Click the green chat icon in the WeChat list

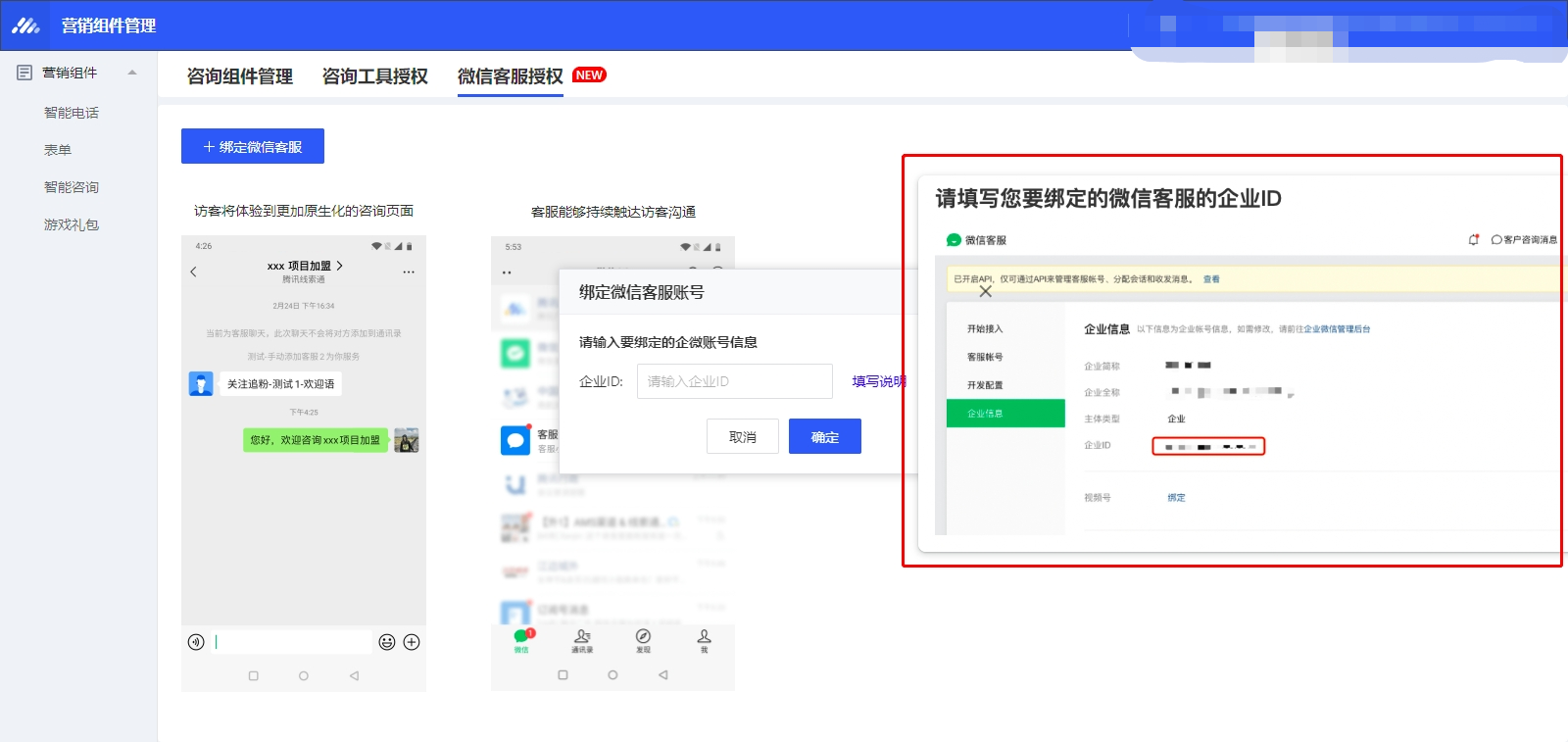[515, 353]
